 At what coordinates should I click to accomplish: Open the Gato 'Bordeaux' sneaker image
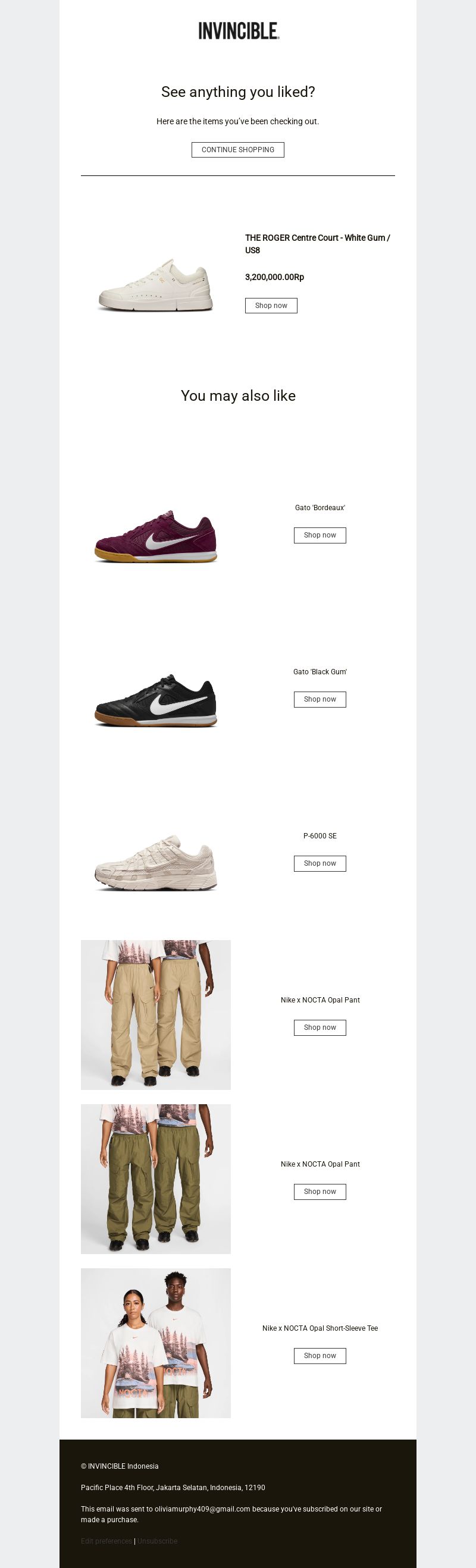[x=156, y=536]
